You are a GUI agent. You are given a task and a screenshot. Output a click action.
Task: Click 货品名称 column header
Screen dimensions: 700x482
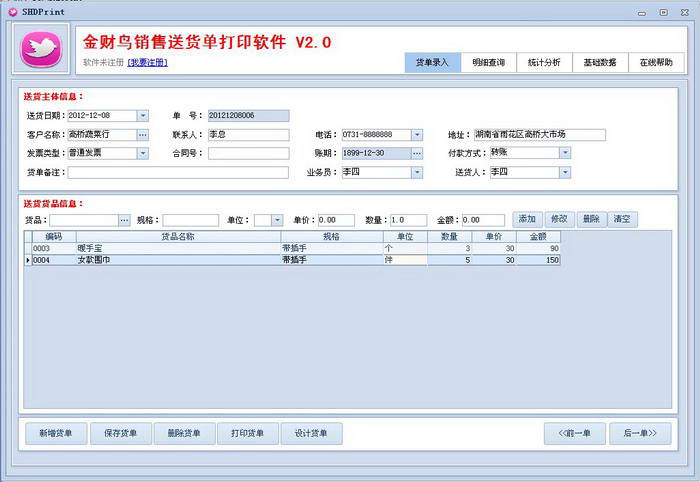(x=178, y=237)
